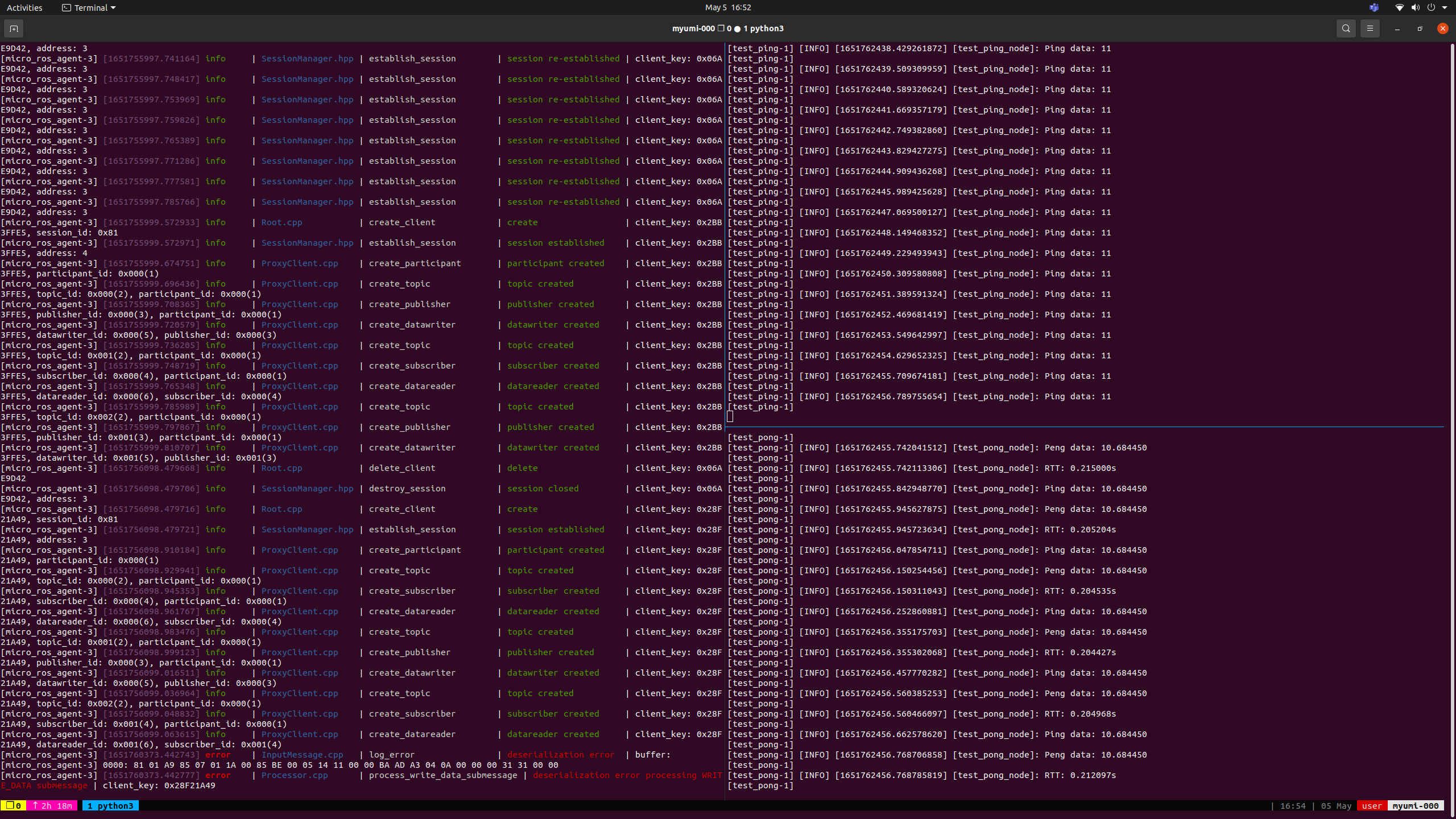This screenshot has width=1456, height=819.
Task: Click the pink 2h 18m uptime badge
Action: (x=52, y=805)
